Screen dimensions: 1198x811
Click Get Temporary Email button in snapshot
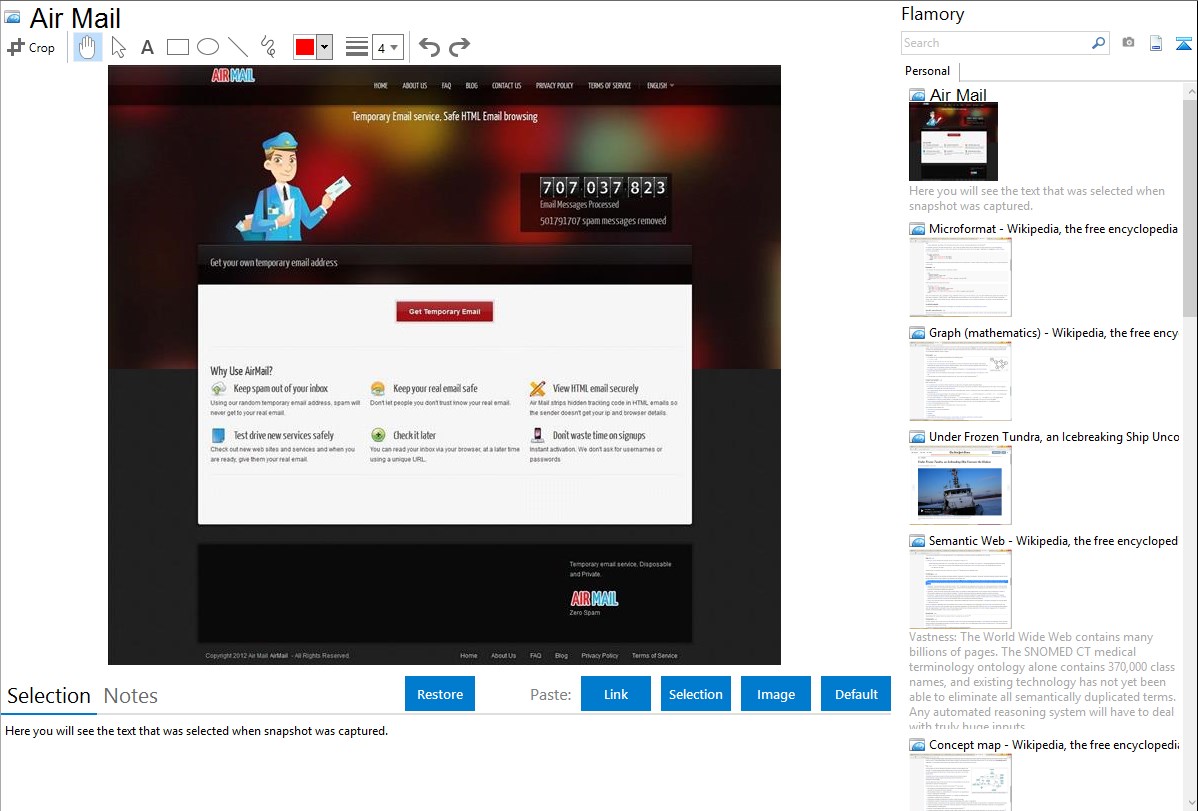tap(445, 311)
